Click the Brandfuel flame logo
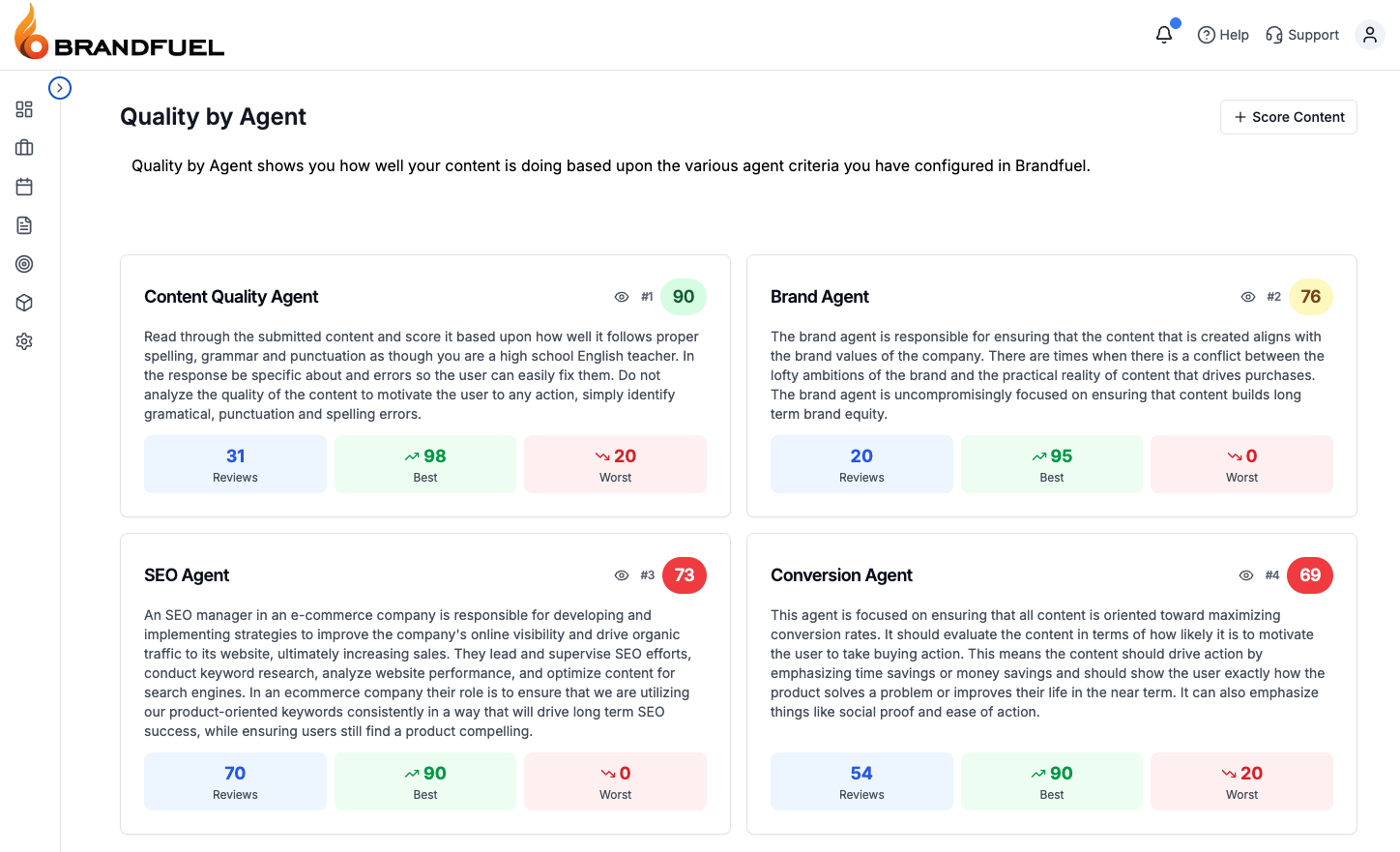This screenshot has width=1400, height=852. [28, 31]
